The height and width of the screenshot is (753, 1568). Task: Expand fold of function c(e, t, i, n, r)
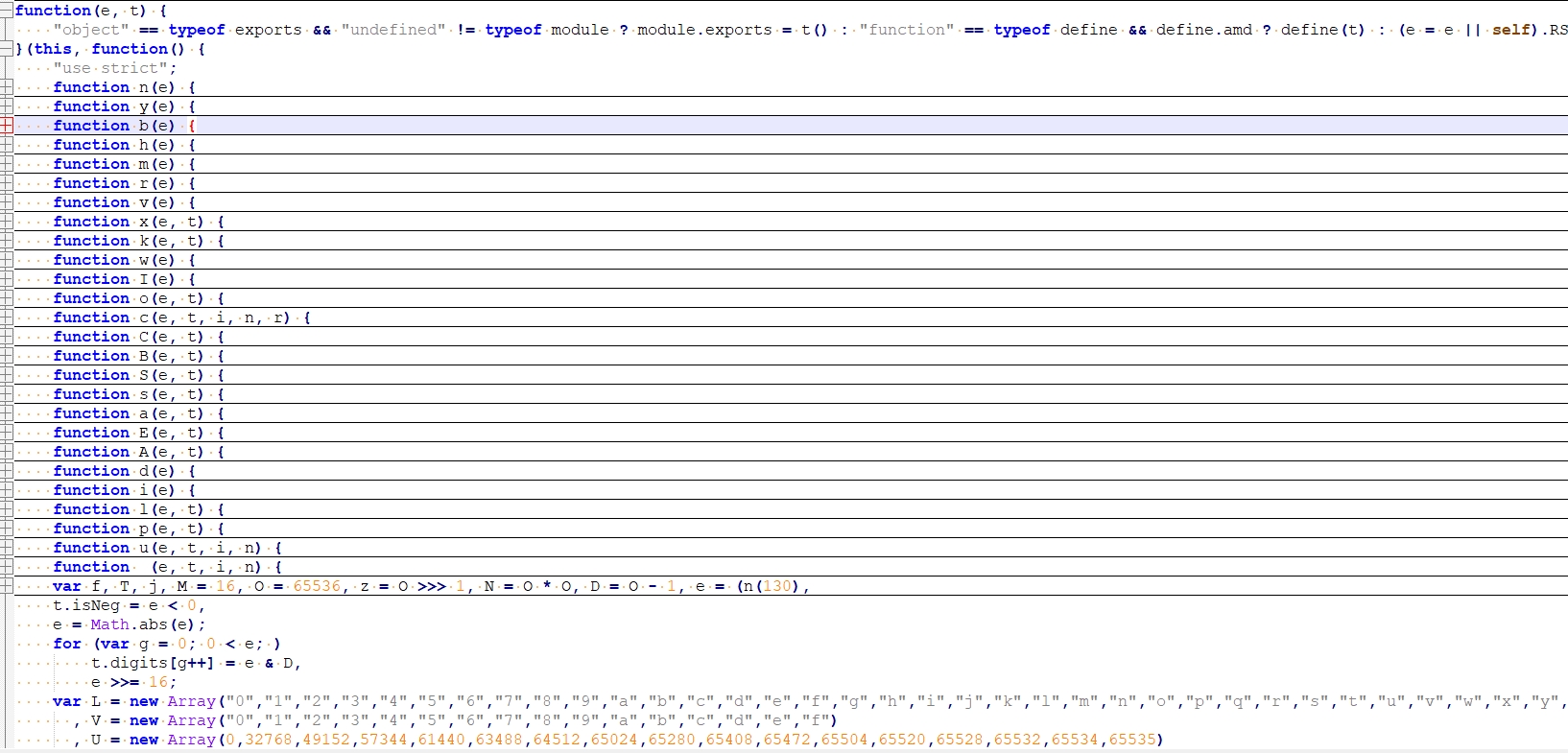[x=7, y=318]
